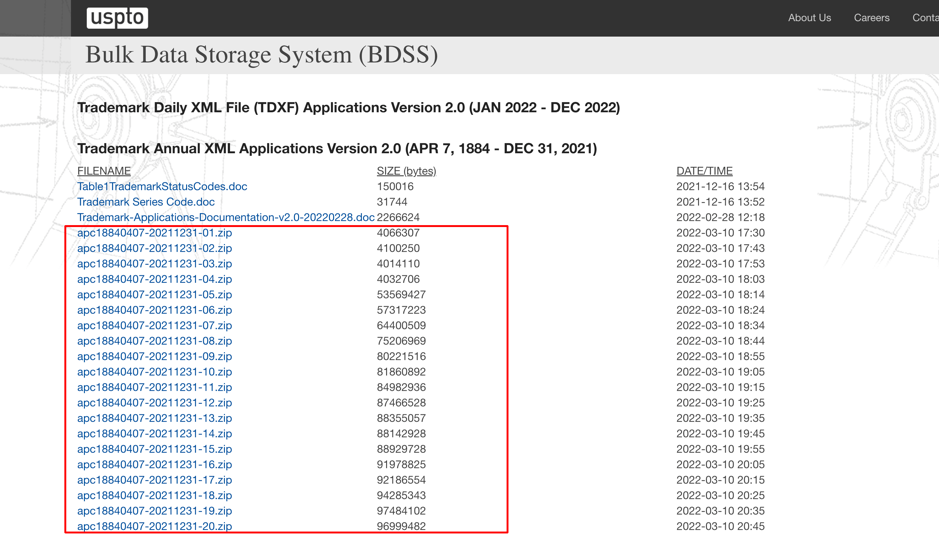
Task: Download apc18840407-20211231-15.zip
Action: coord(155,449)
